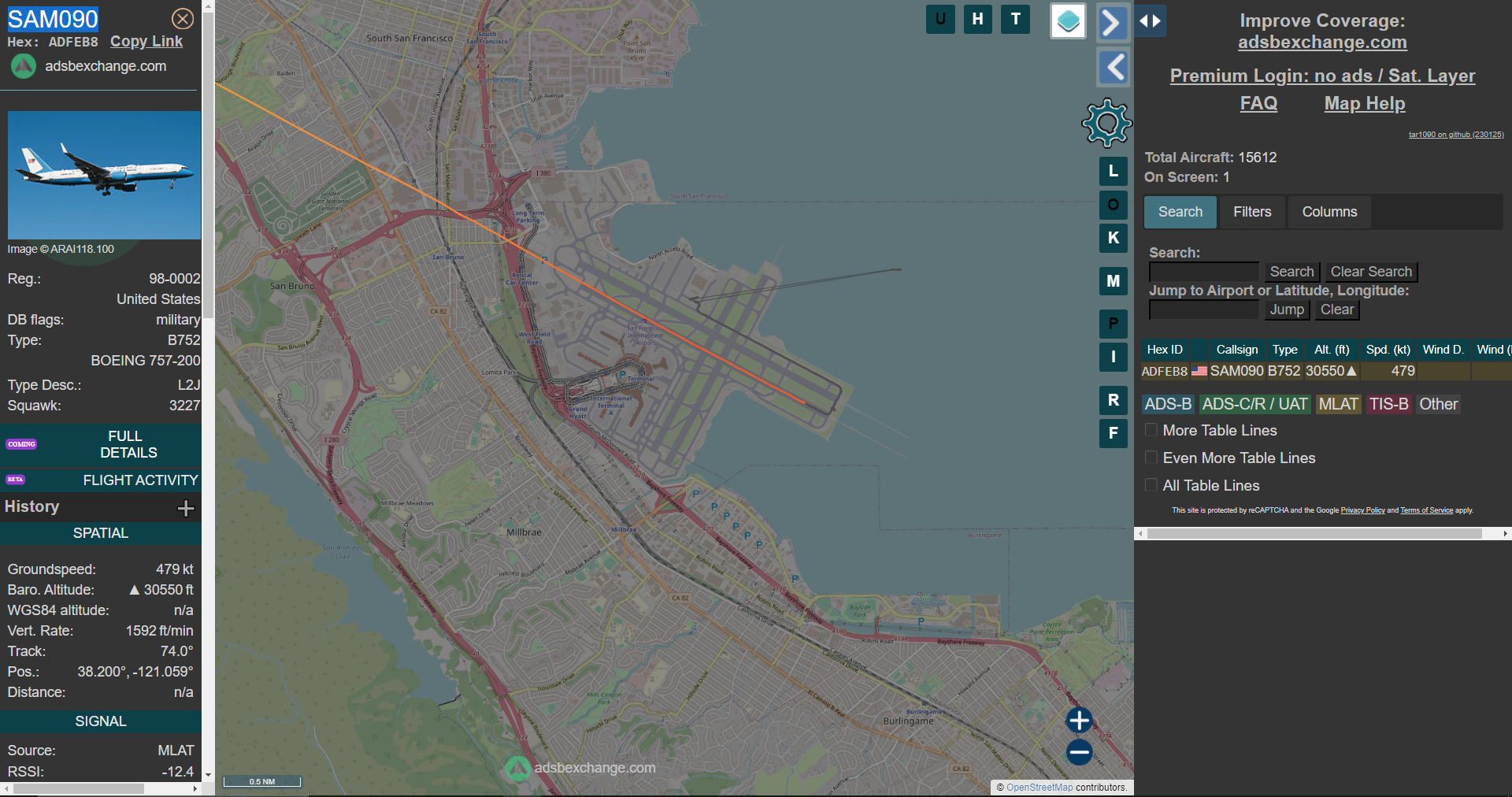
Task: Click the aircraft table horizontal scrollbar
Action: (1314, 534)
